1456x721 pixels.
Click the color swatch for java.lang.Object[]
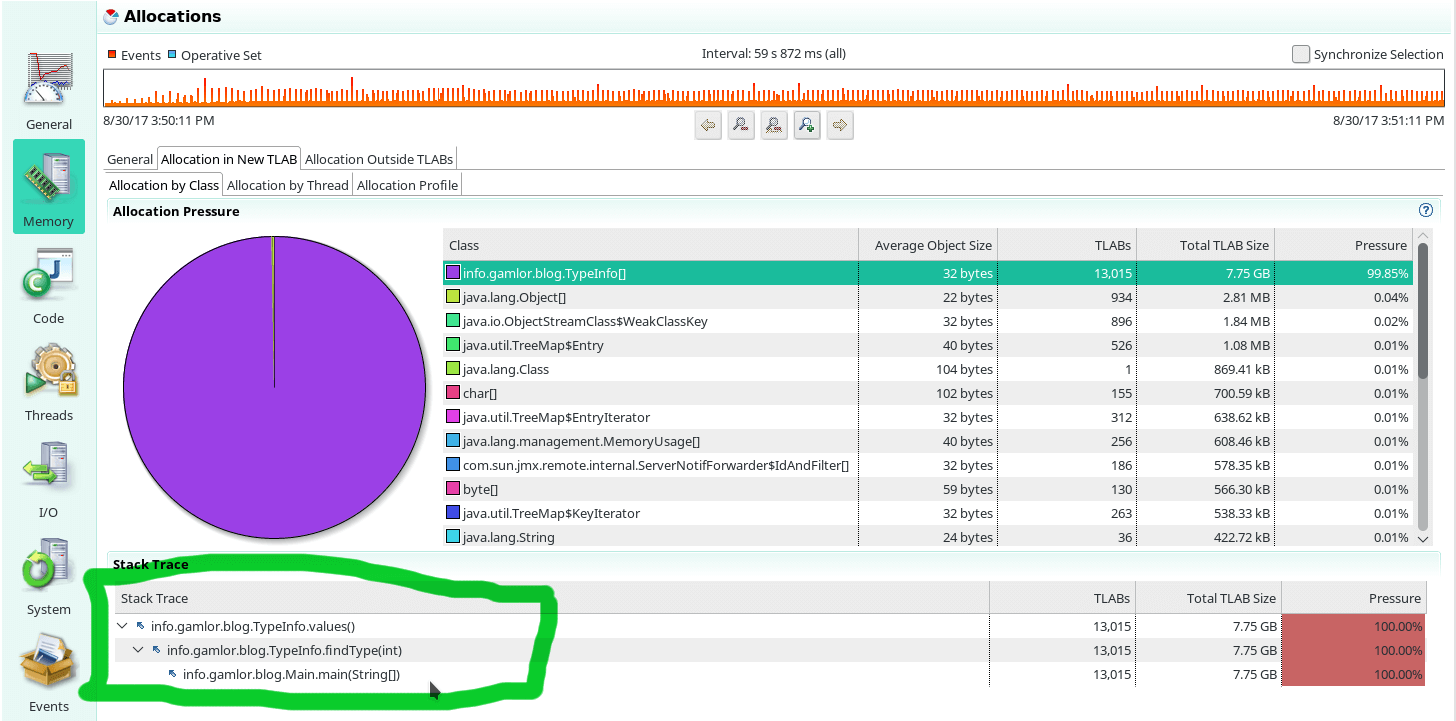coord(453,297)
